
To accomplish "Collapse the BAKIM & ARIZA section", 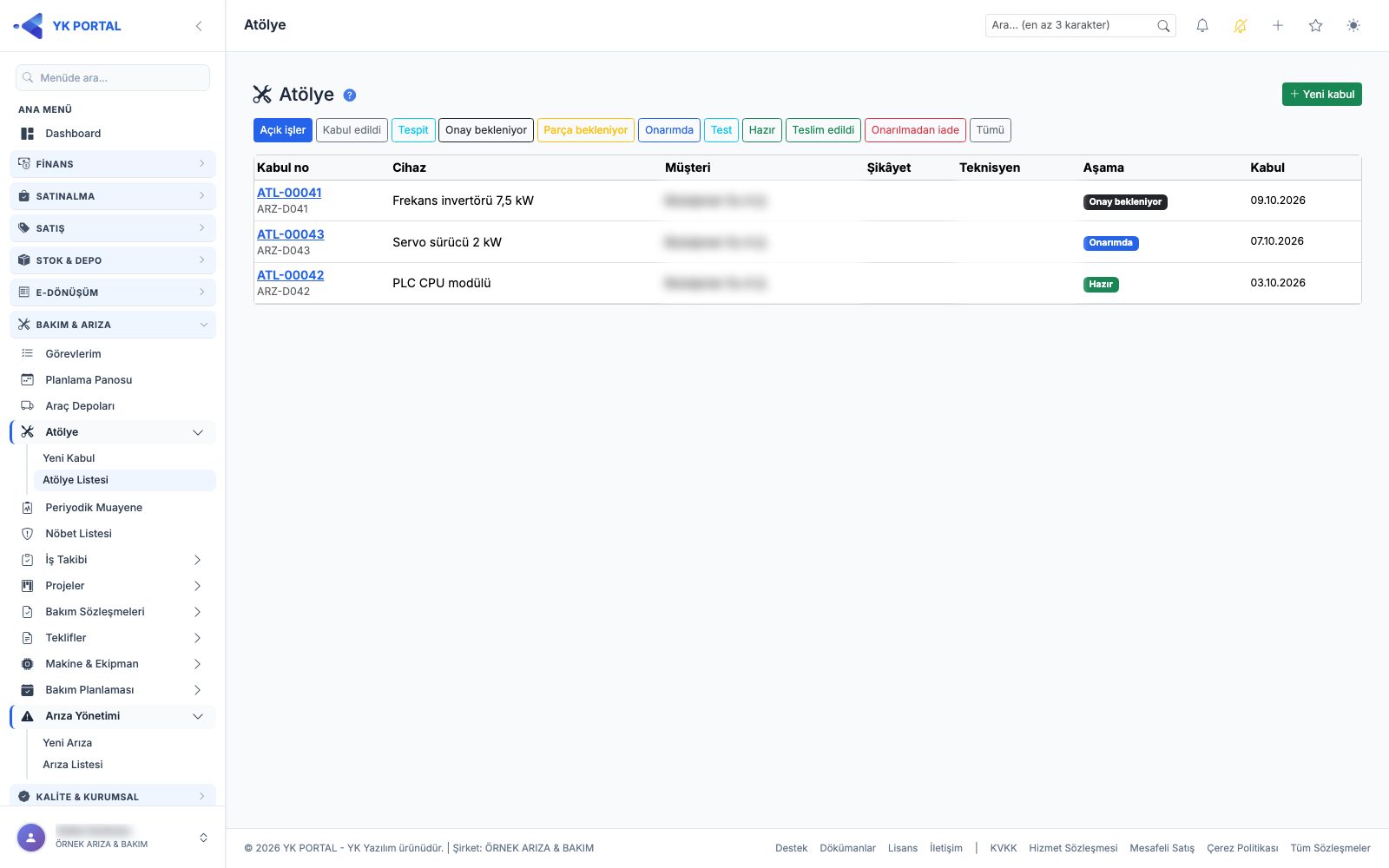I will (x=113, y=325).
